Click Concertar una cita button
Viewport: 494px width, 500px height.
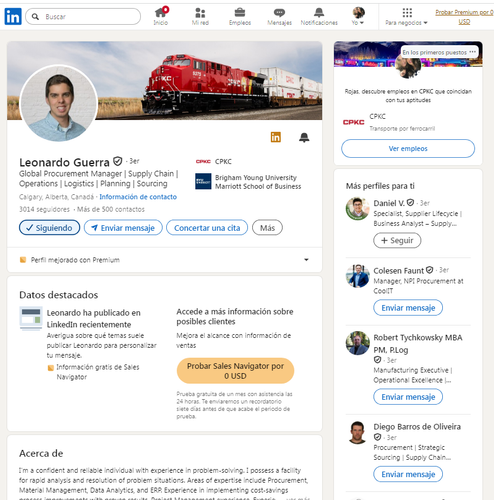[x=207, y=228]
